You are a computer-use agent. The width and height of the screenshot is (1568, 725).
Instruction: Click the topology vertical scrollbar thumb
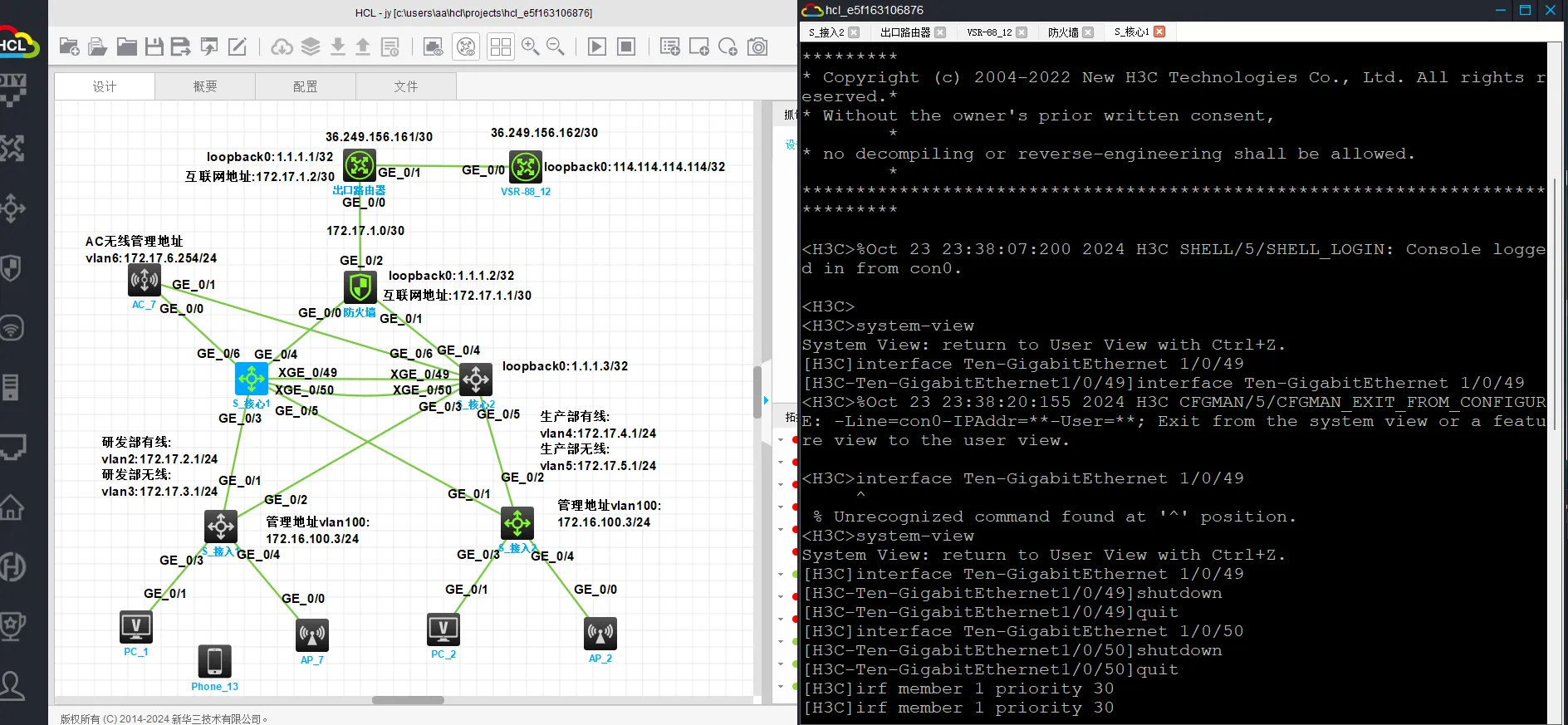(x=757, y=391)
